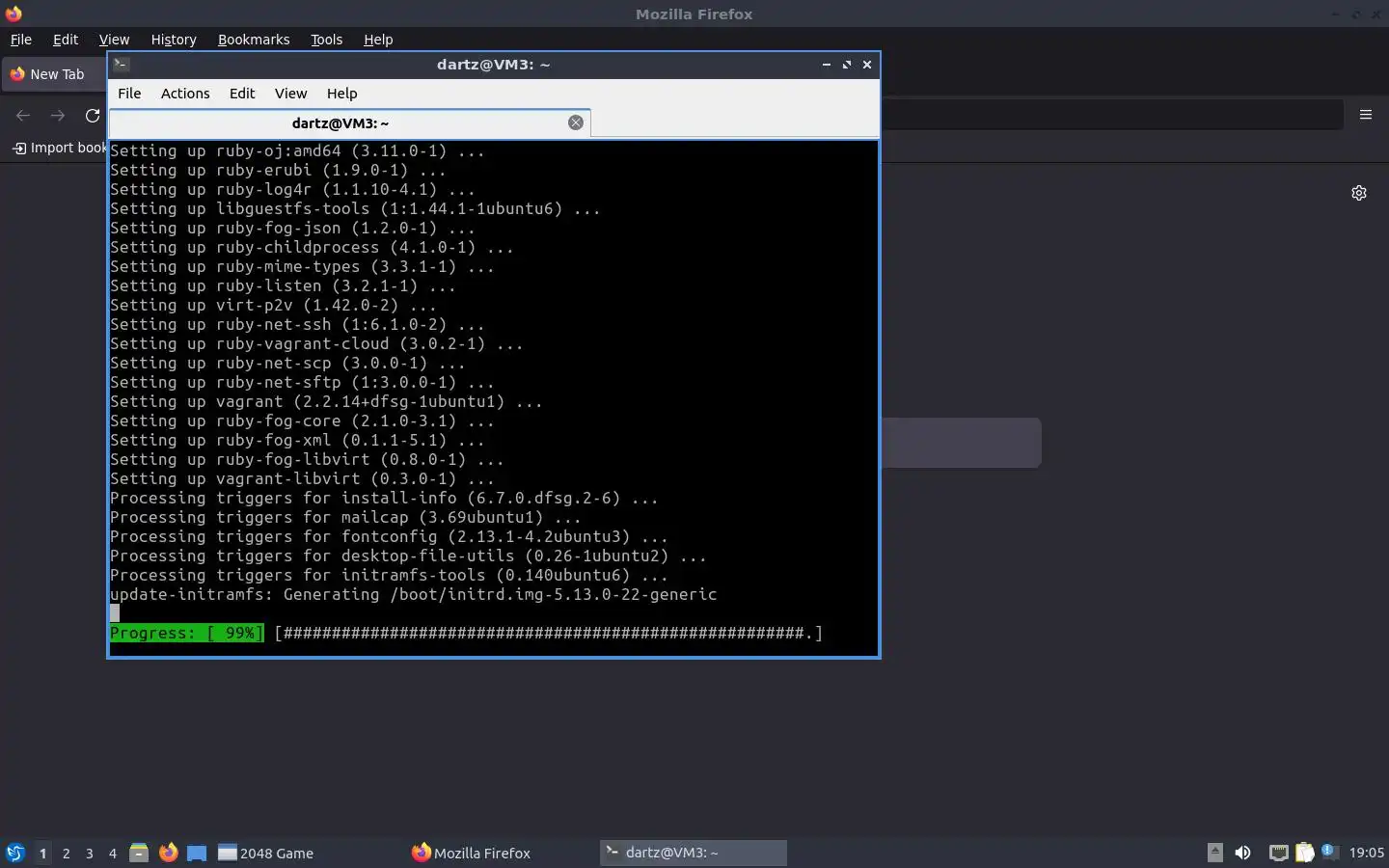
Task: Click the 99% progress indicator in terminal
Action: (186, 633)
